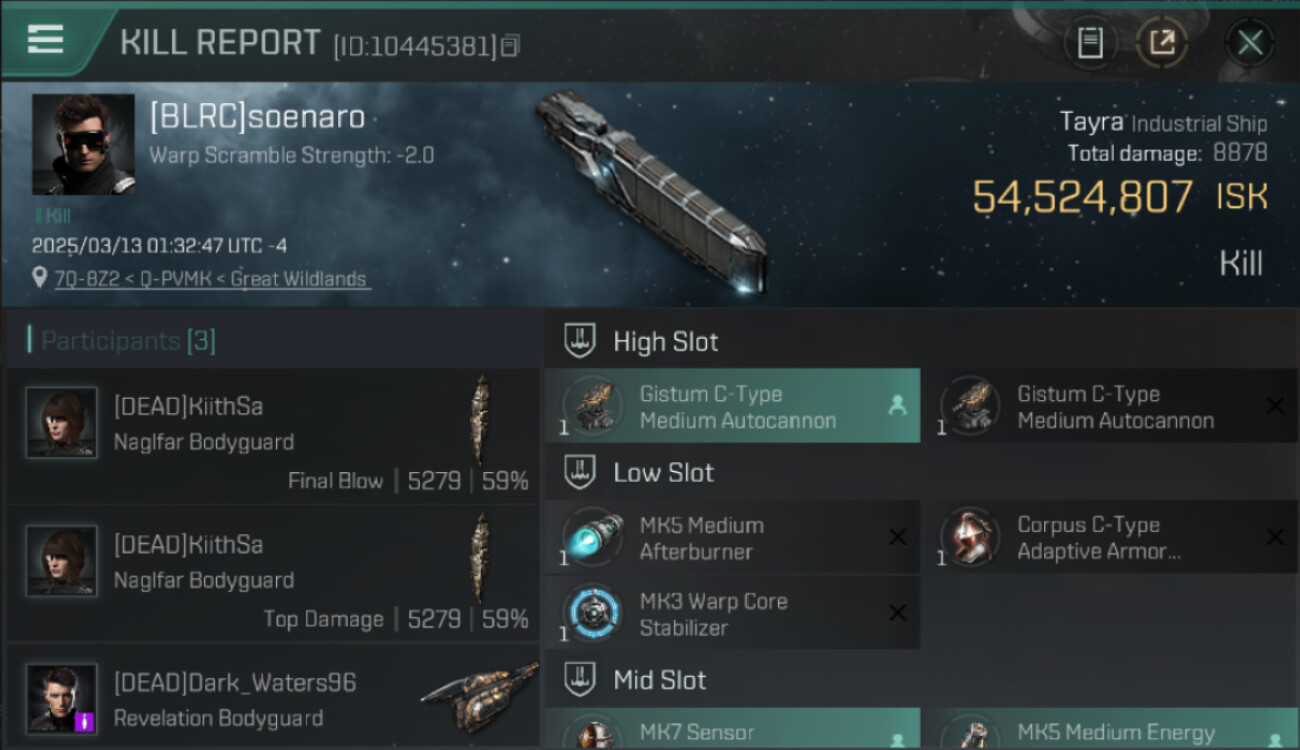Select the Corpus C-Type Adaptive Armor module
The height and width of the screenshot is (750, 1300).
click(x=1110, y=538)
